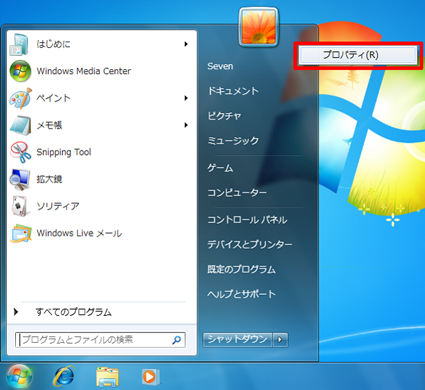Open shutdown options arrow button
This screenshot has width=425, height=390.
pyautogui.click(x=280, y=340)
